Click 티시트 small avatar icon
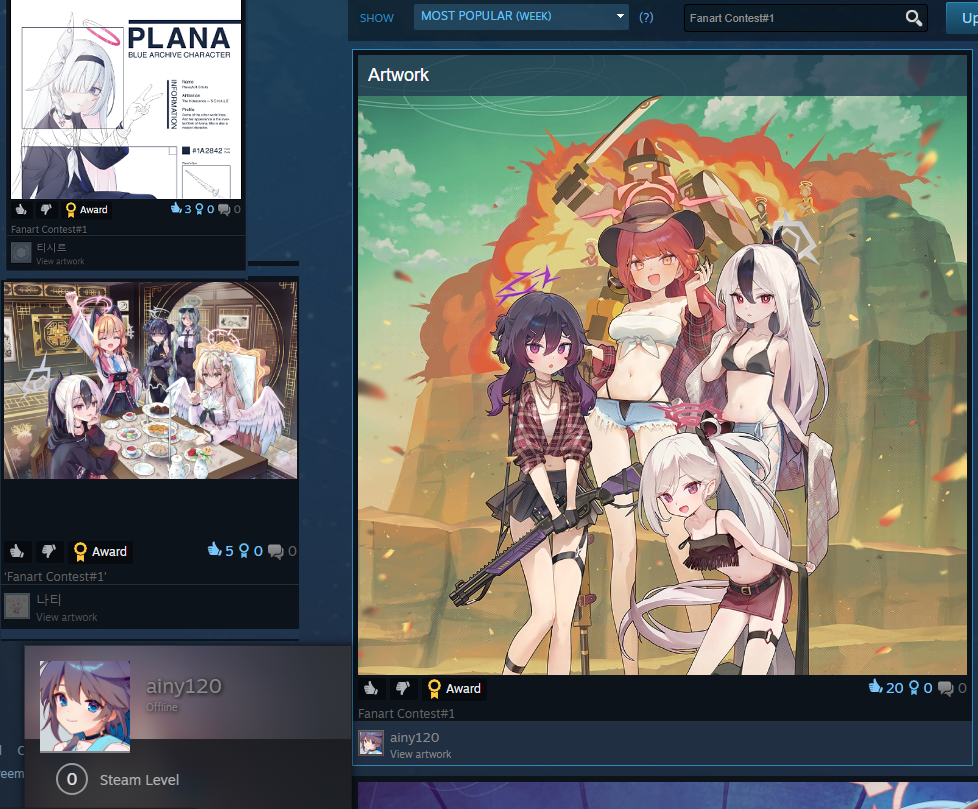The image size is (978, 809). pos(21,253)
